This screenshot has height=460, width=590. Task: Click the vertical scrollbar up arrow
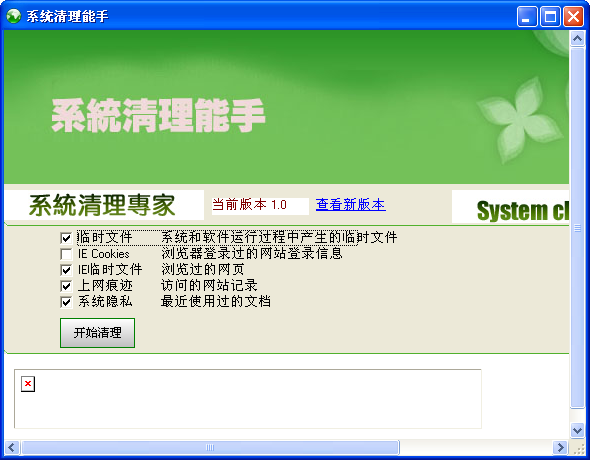click(577, 38)
